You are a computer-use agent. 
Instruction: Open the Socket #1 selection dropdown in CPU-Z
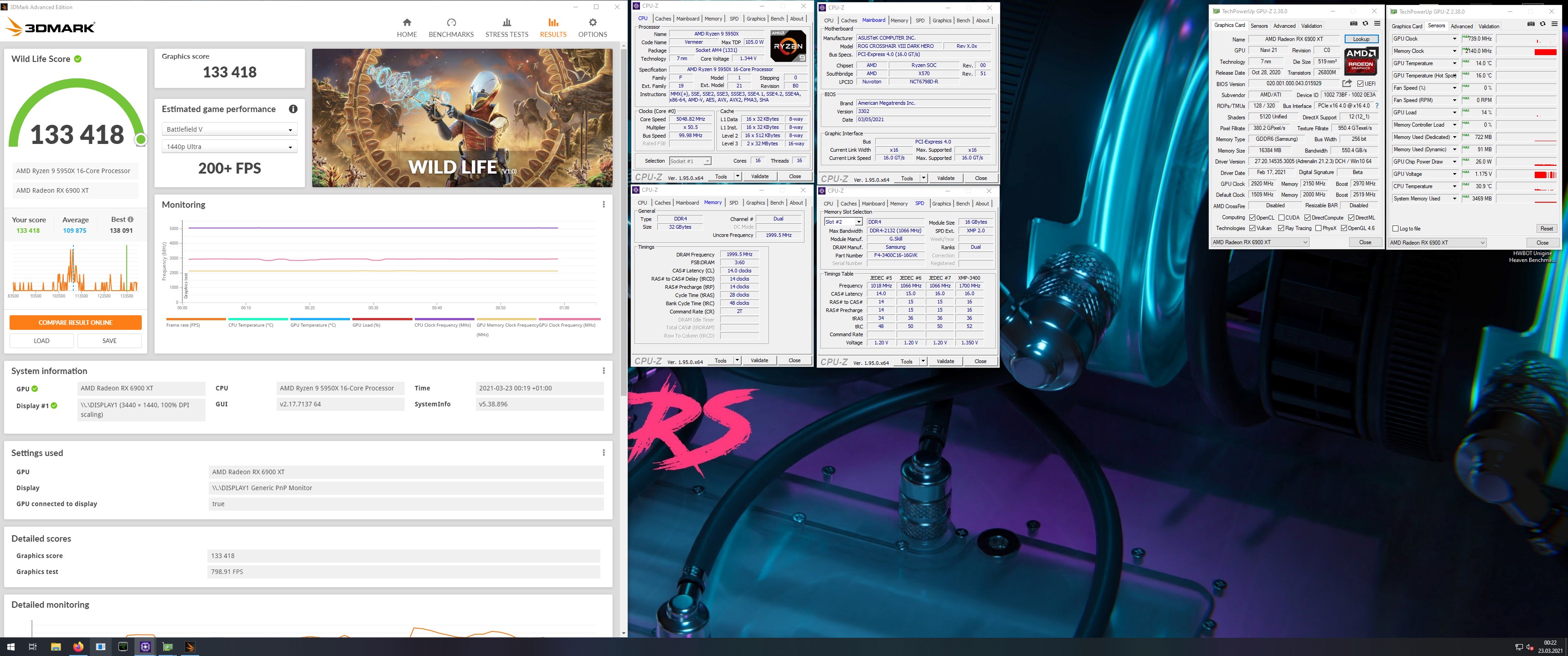[690, 161]
